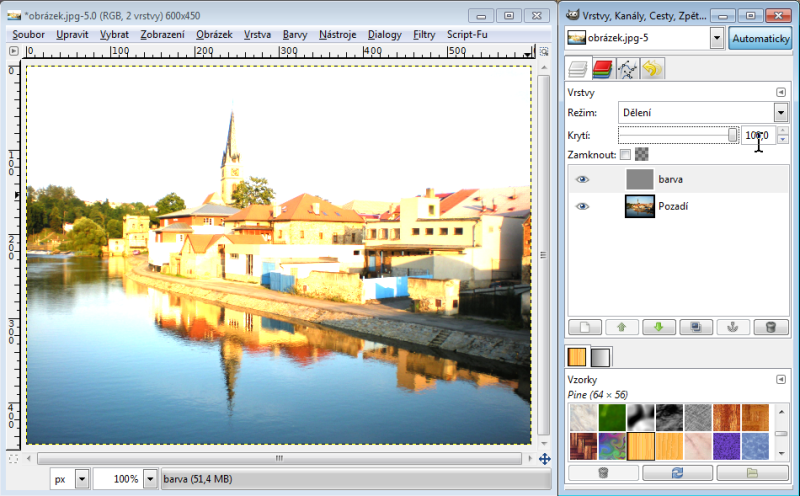Open the Barvy menu

coord(295,34)
